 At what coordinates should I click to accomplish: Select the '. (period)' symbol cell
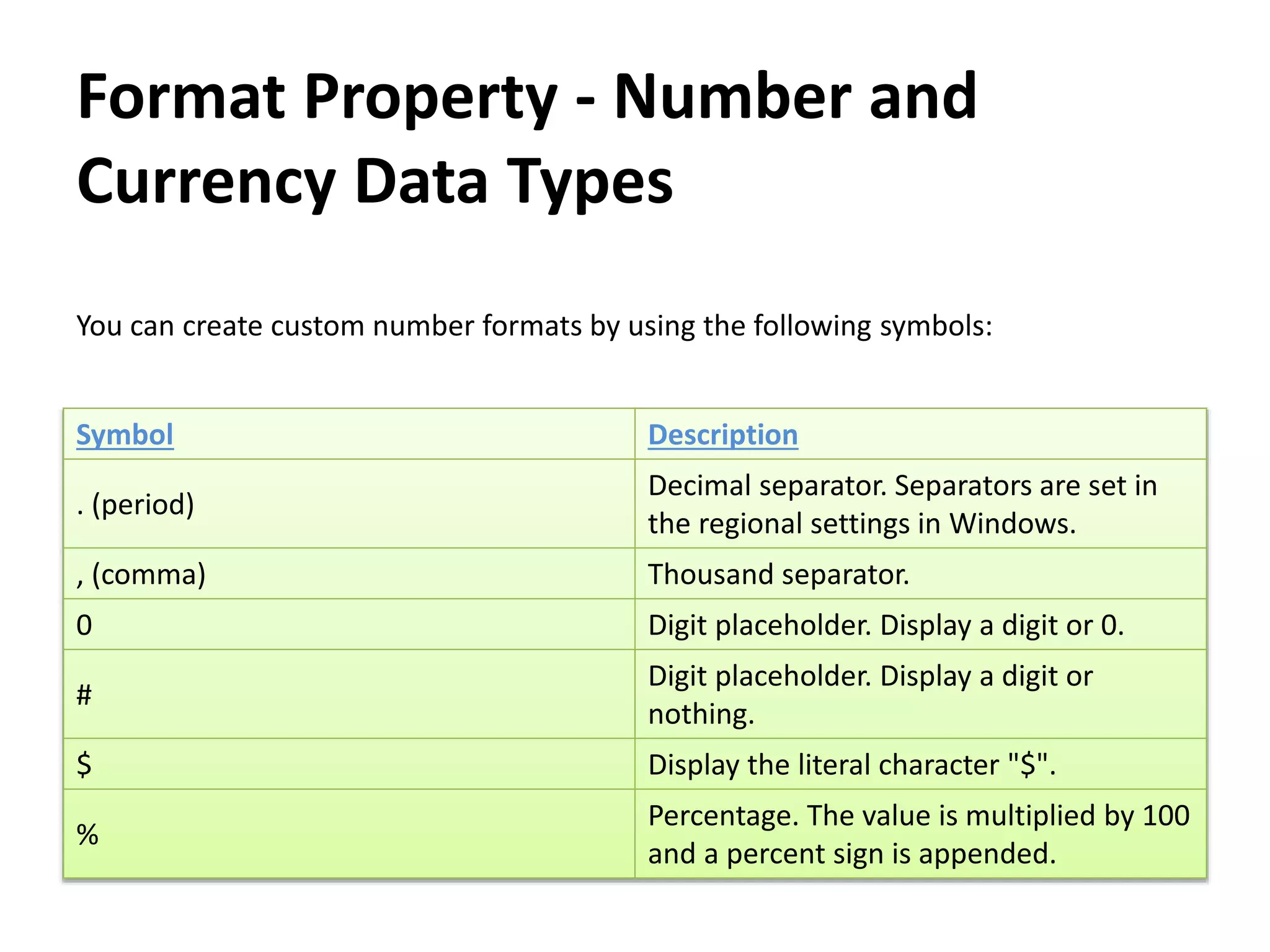pos(349,504)
